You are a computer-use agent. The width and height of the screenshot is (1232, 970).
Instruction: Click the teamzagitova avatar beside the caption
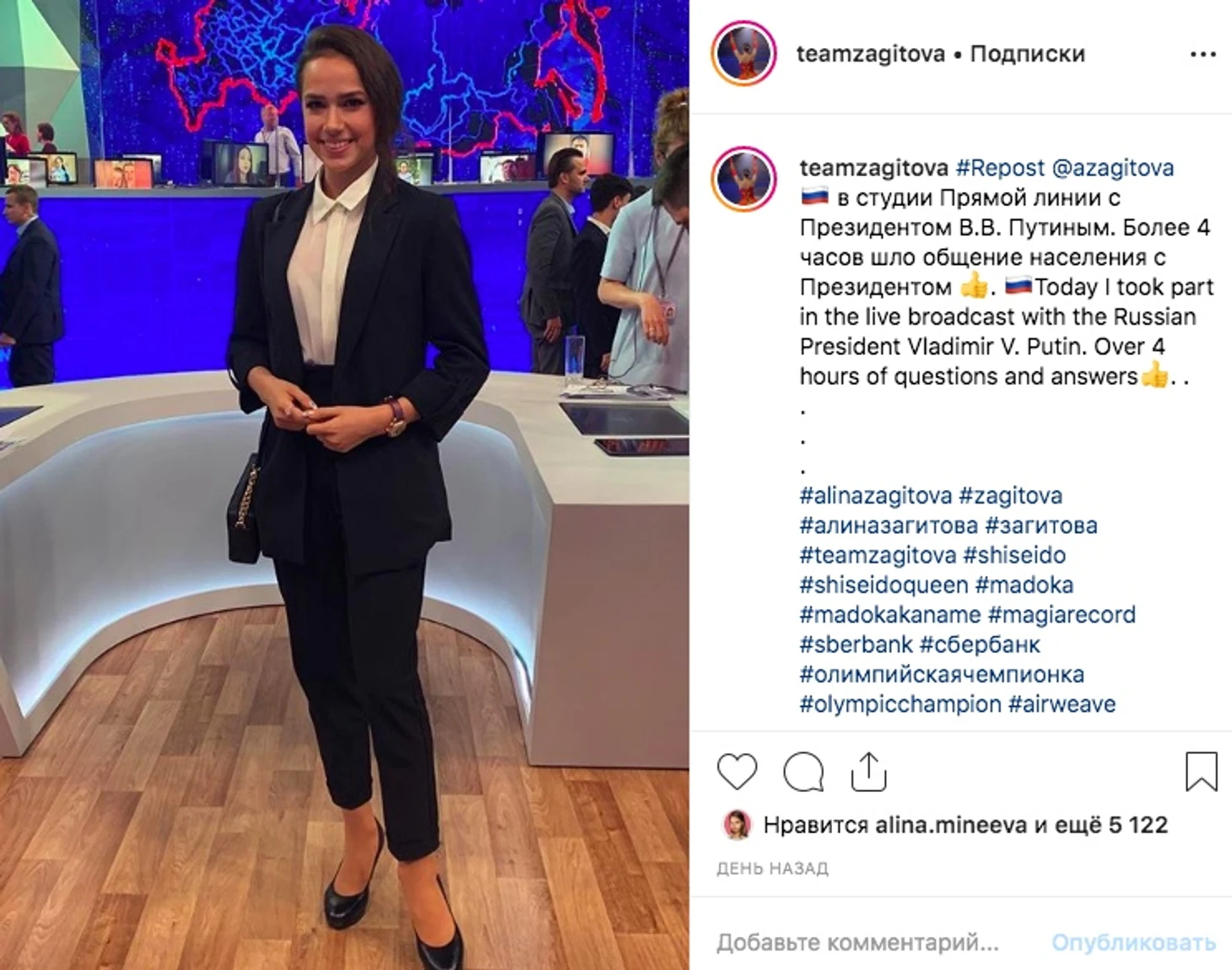743,179
